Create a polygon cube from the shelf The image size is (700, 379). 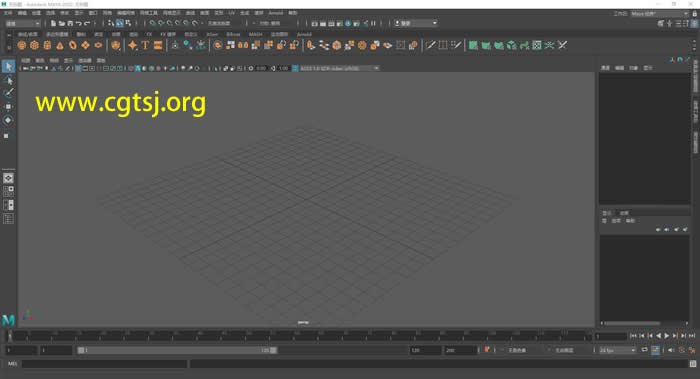[x=34, y=45]
